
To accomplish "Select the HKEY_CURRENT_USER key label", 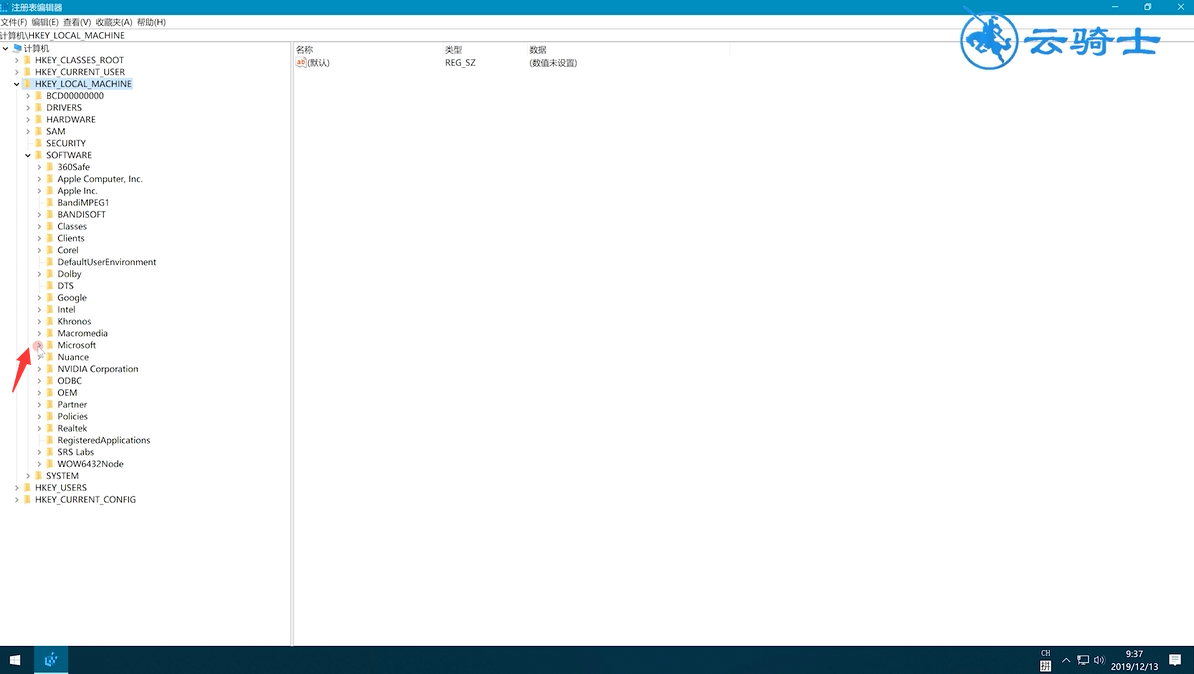I will point(80,72).
